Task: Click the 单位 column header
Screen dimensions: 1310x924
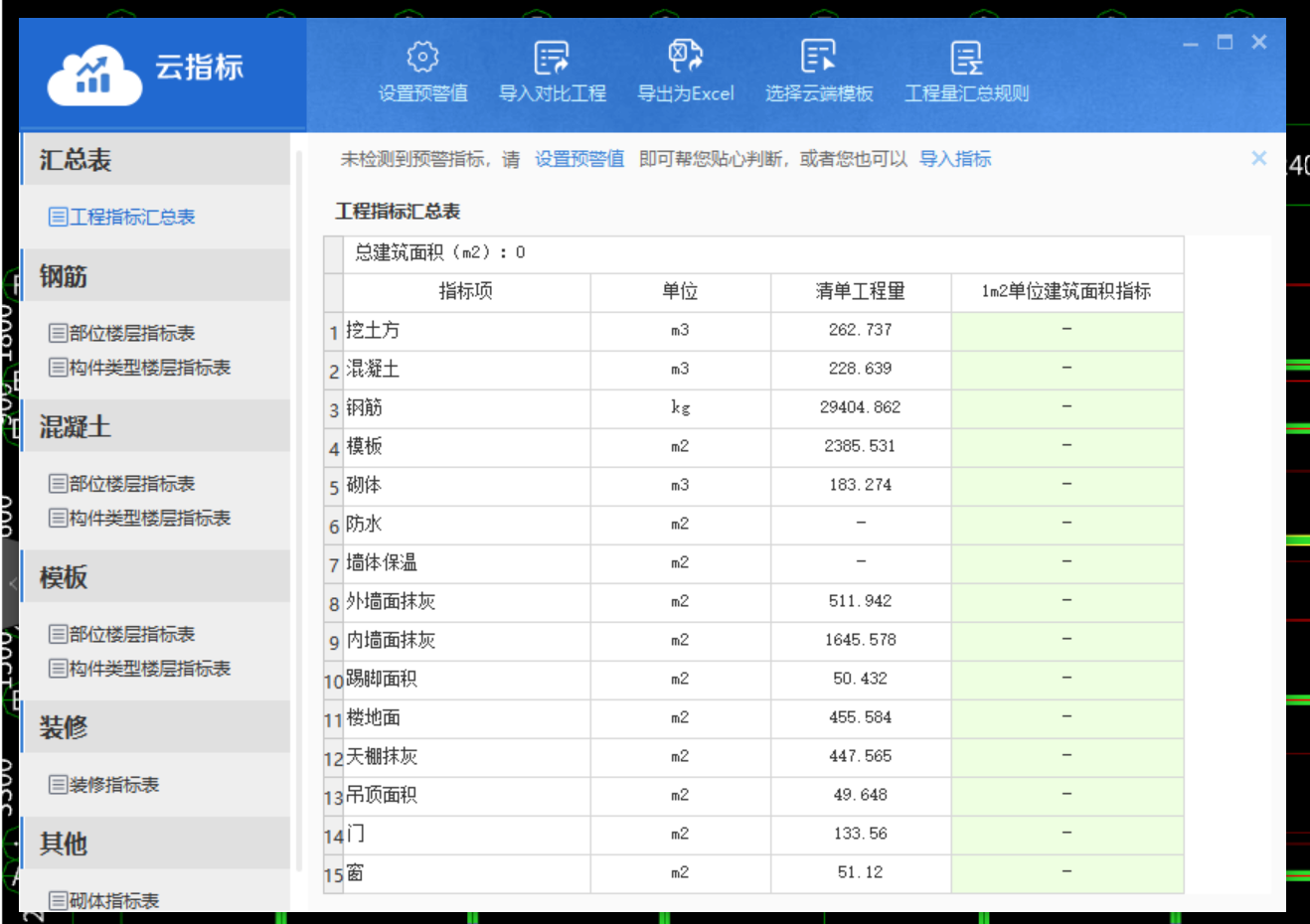Action: (680, 291)
